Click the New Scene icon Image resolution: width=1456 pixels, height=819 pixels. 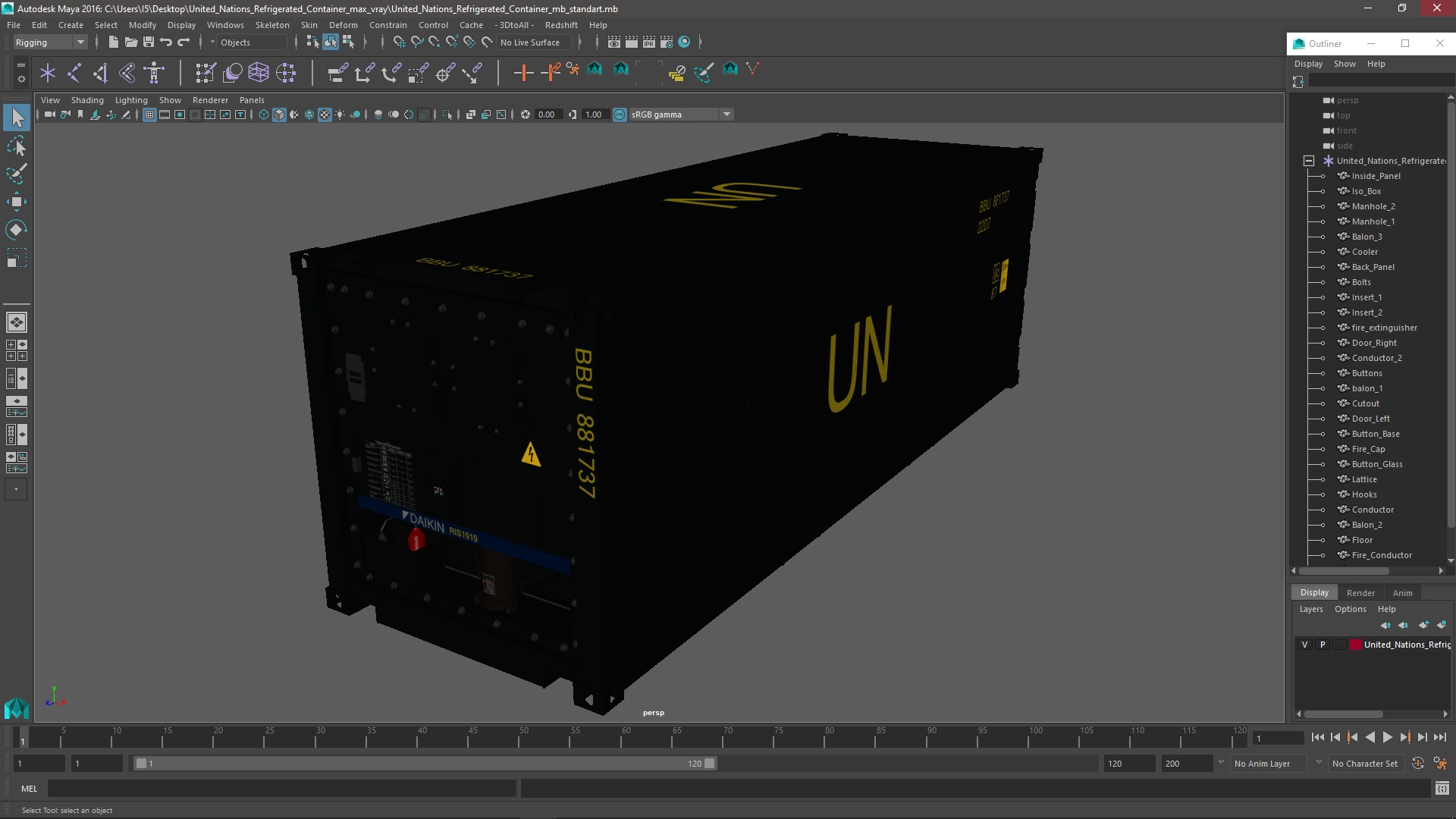[113, 42]
